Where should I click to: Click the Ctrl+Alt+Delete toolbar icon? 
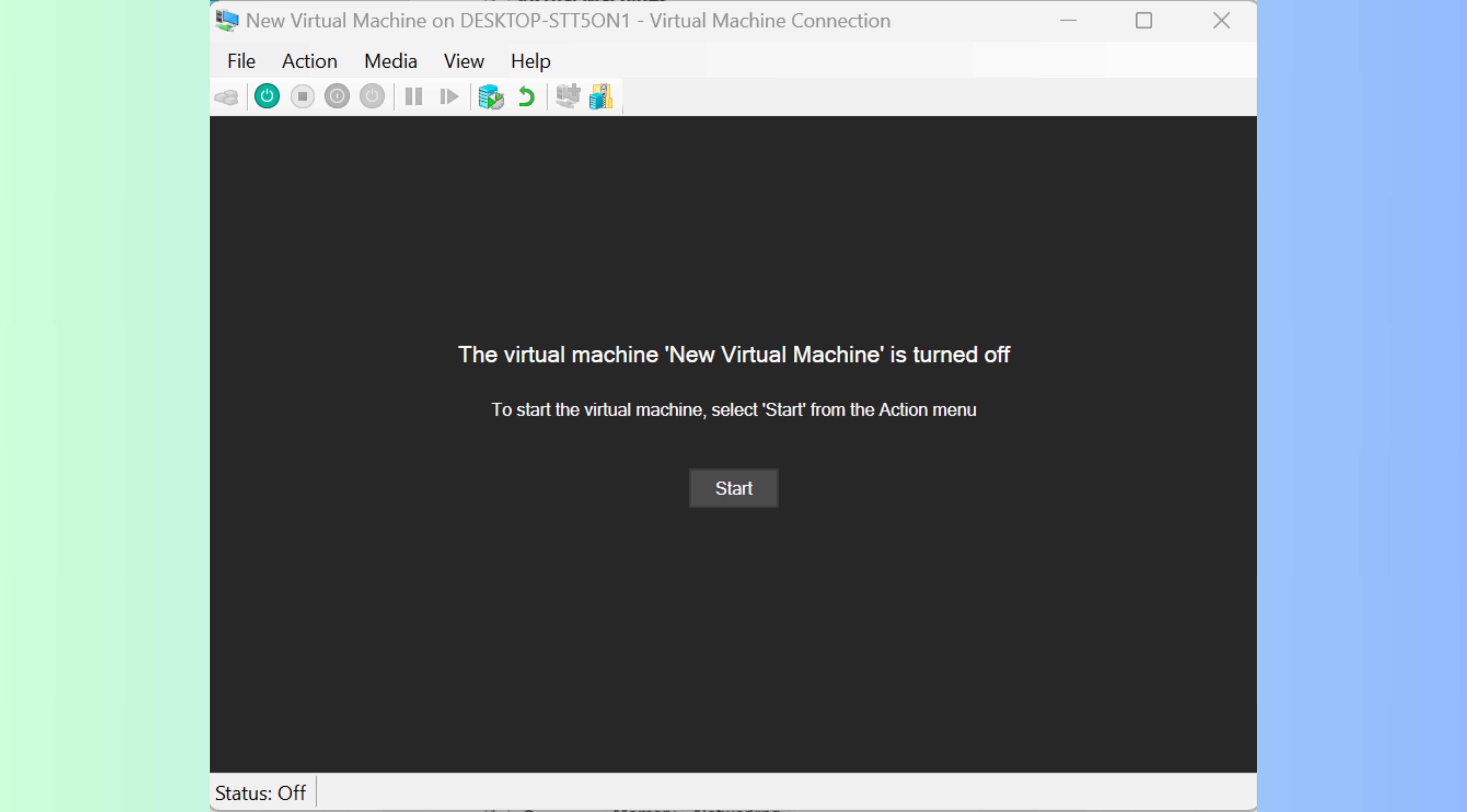[227, 97]
